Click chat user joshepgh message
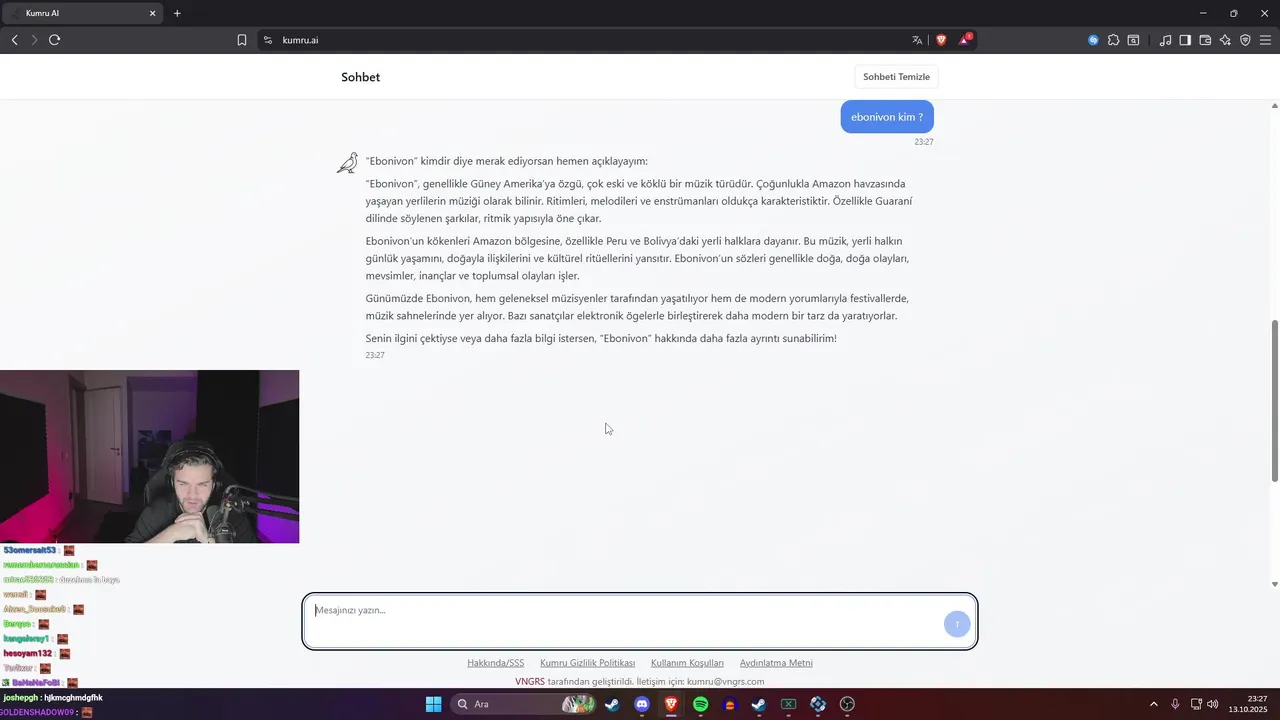This screenshot has width=1280, height=720. coord(53,697)
